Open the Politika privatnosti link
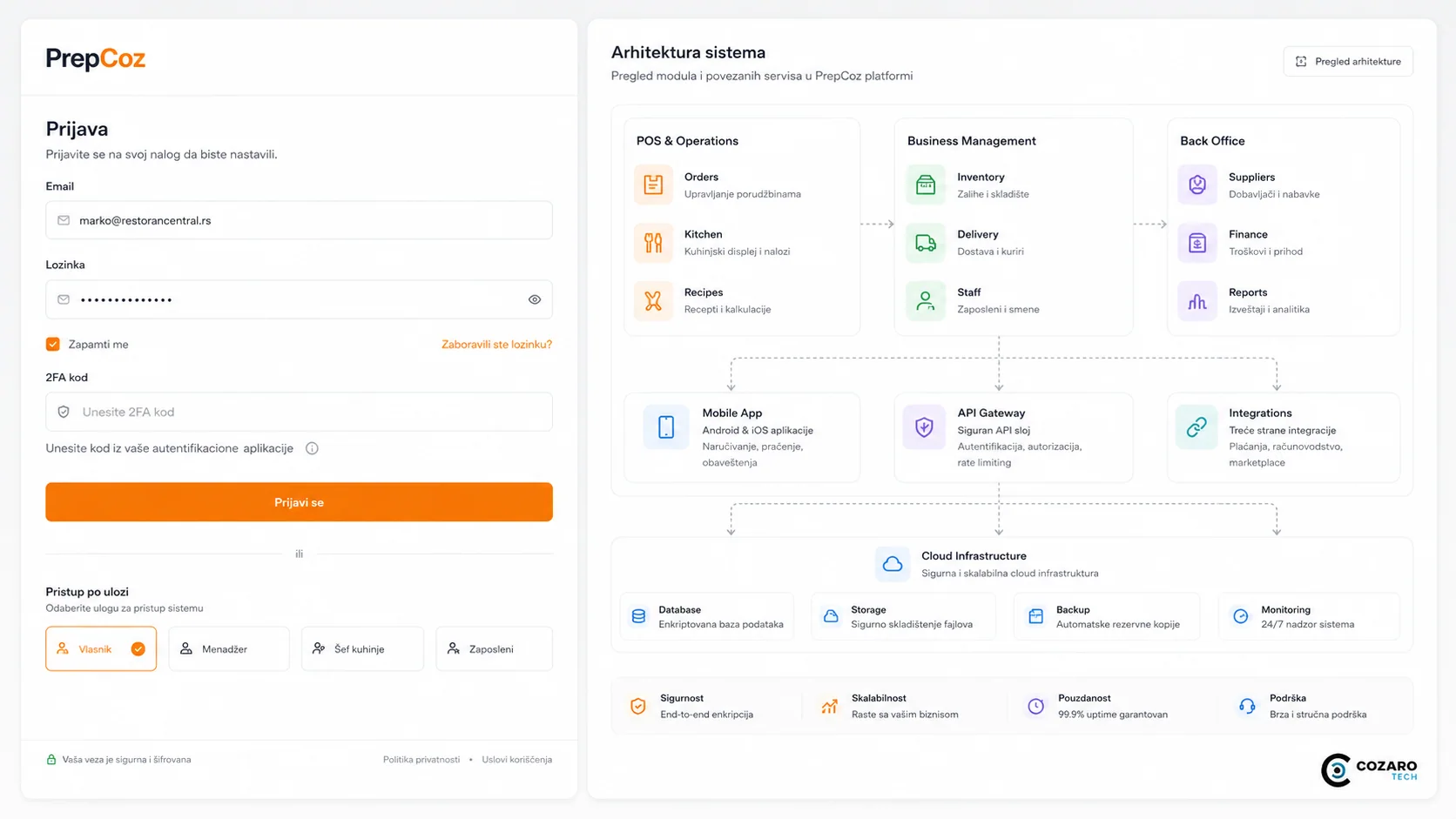This screenshot has height=819, width=1456. click(x=421, y=759)
